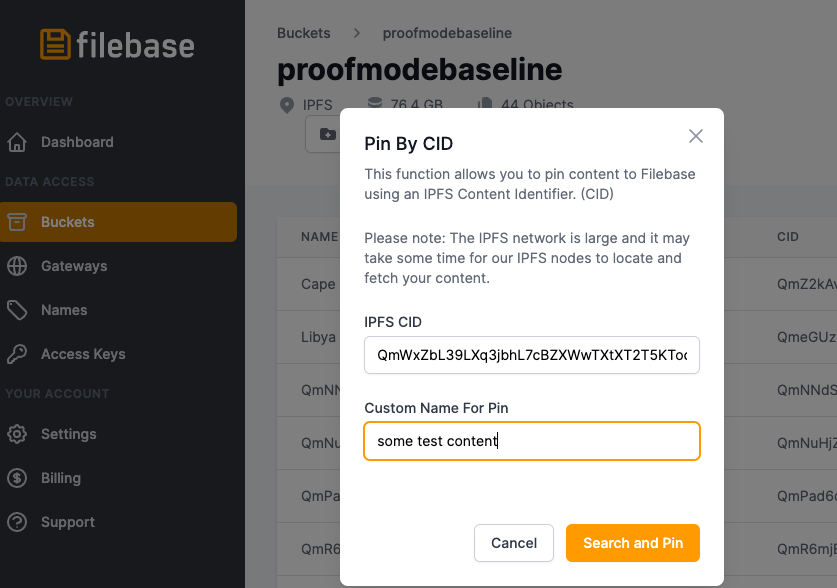Click the Buckets archive icon
Screen dimensions: 837x588
click(x=17, y=222)
